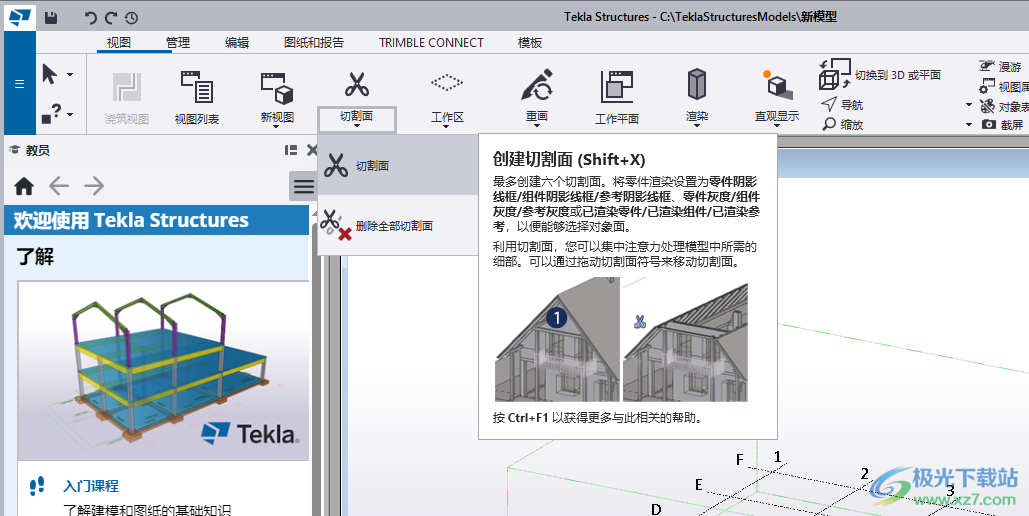This screenshot has width=1029, height=516.
Task: Click the 新视图 new view icon
Action: (277, 89)
